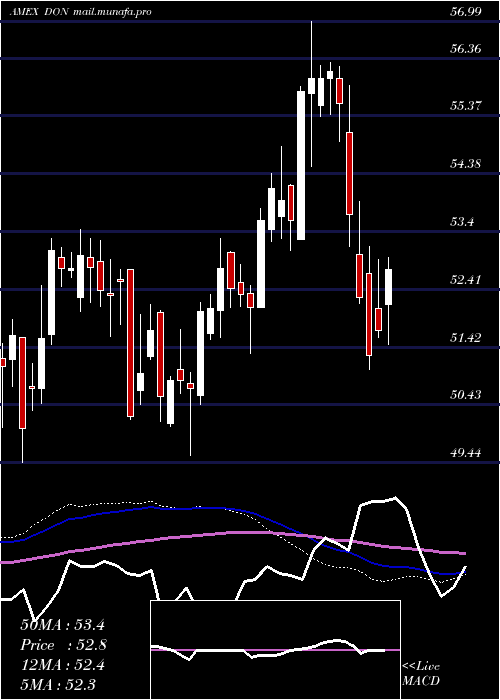This screenshot has height=700, width=500.
Task: Click the 50.43 price axis label
Action: coord(465,395)
